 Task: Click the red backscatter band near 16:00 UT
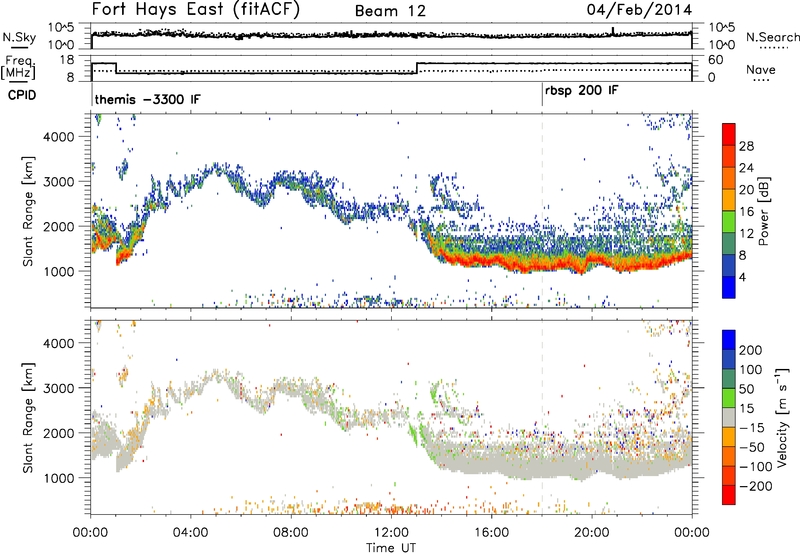(x=491, y=263)
